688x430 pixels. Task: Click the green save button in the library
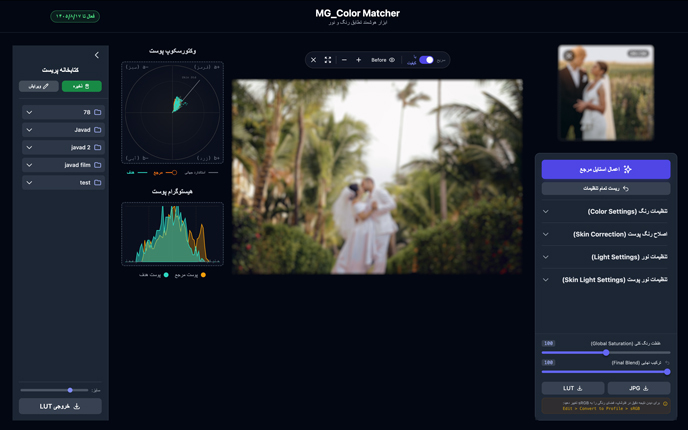[81, 87]
